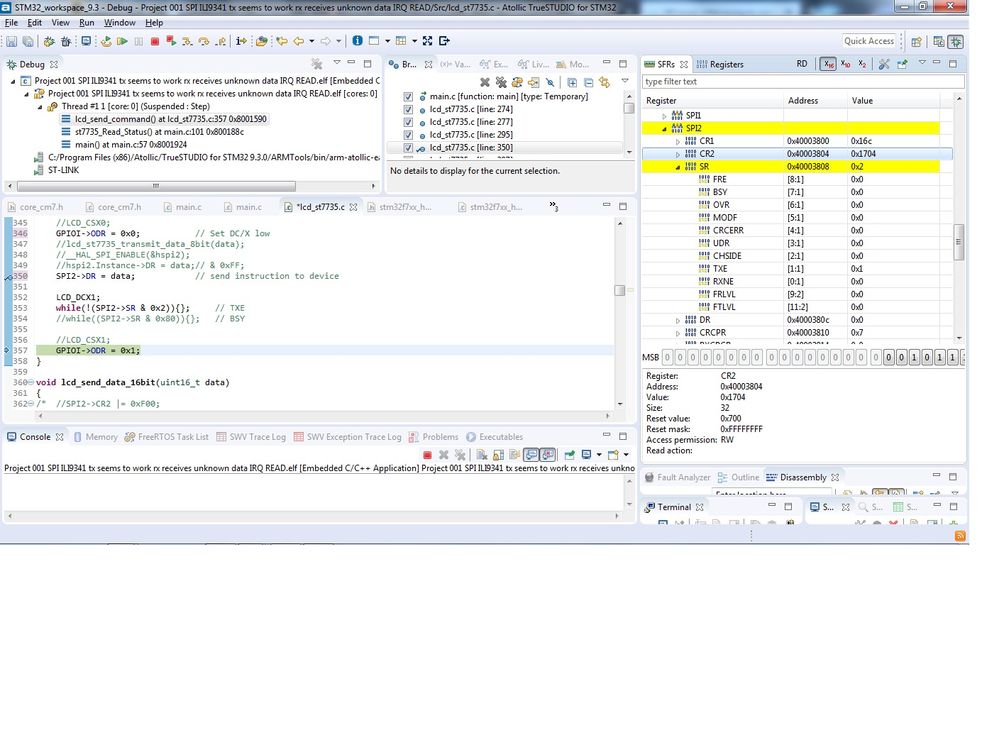Image resolution: width=999 pixels, height=752 pixels.
Task: Open the Run menu
Action: click(87, 22)
